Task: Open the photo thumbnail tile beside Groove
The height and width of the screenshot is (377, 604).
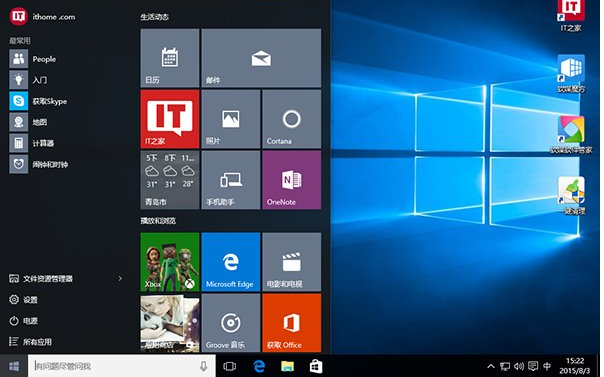Action: point(170,323)
